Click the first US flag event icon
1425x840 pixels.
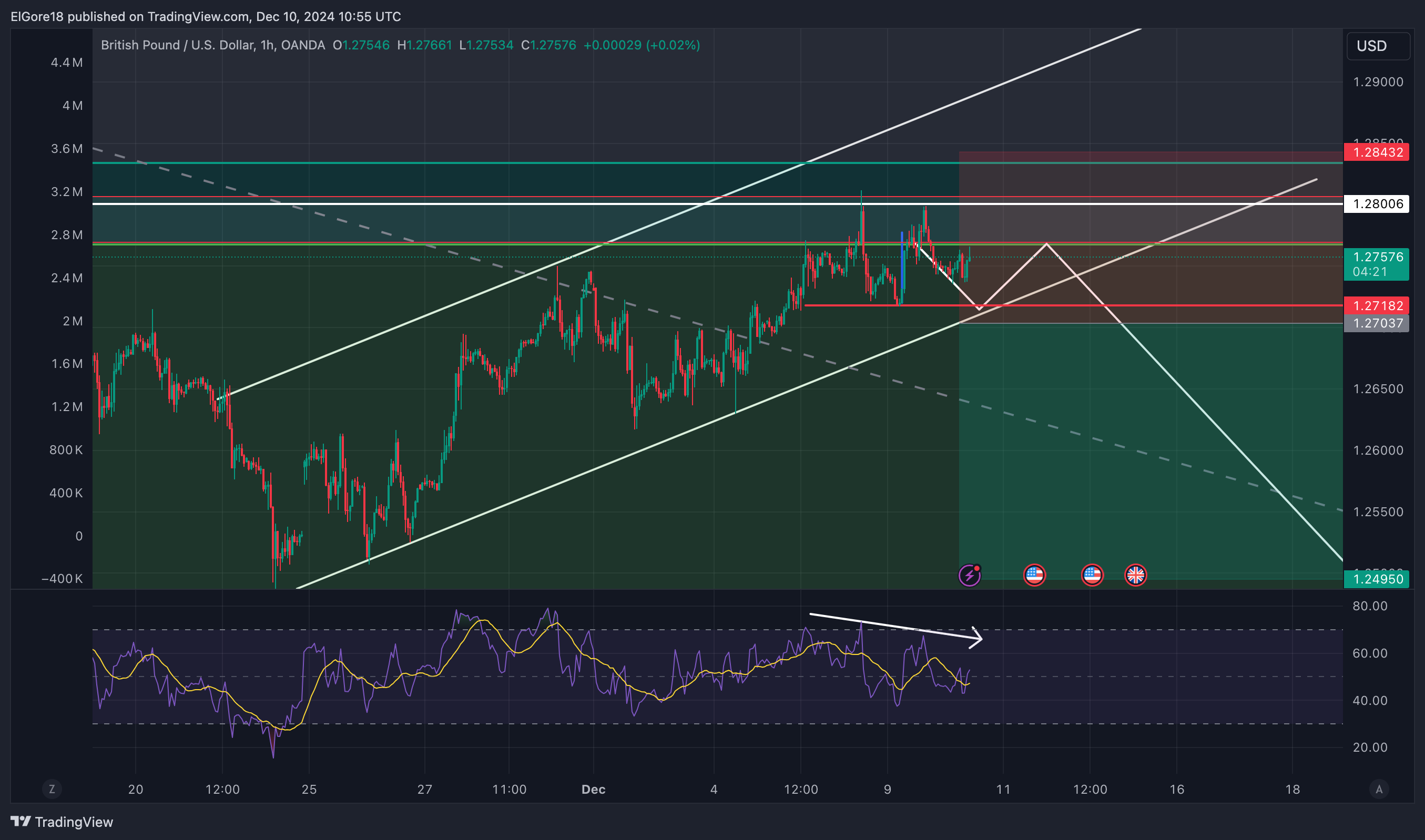pyautogui.click(x=1034, y=575)
